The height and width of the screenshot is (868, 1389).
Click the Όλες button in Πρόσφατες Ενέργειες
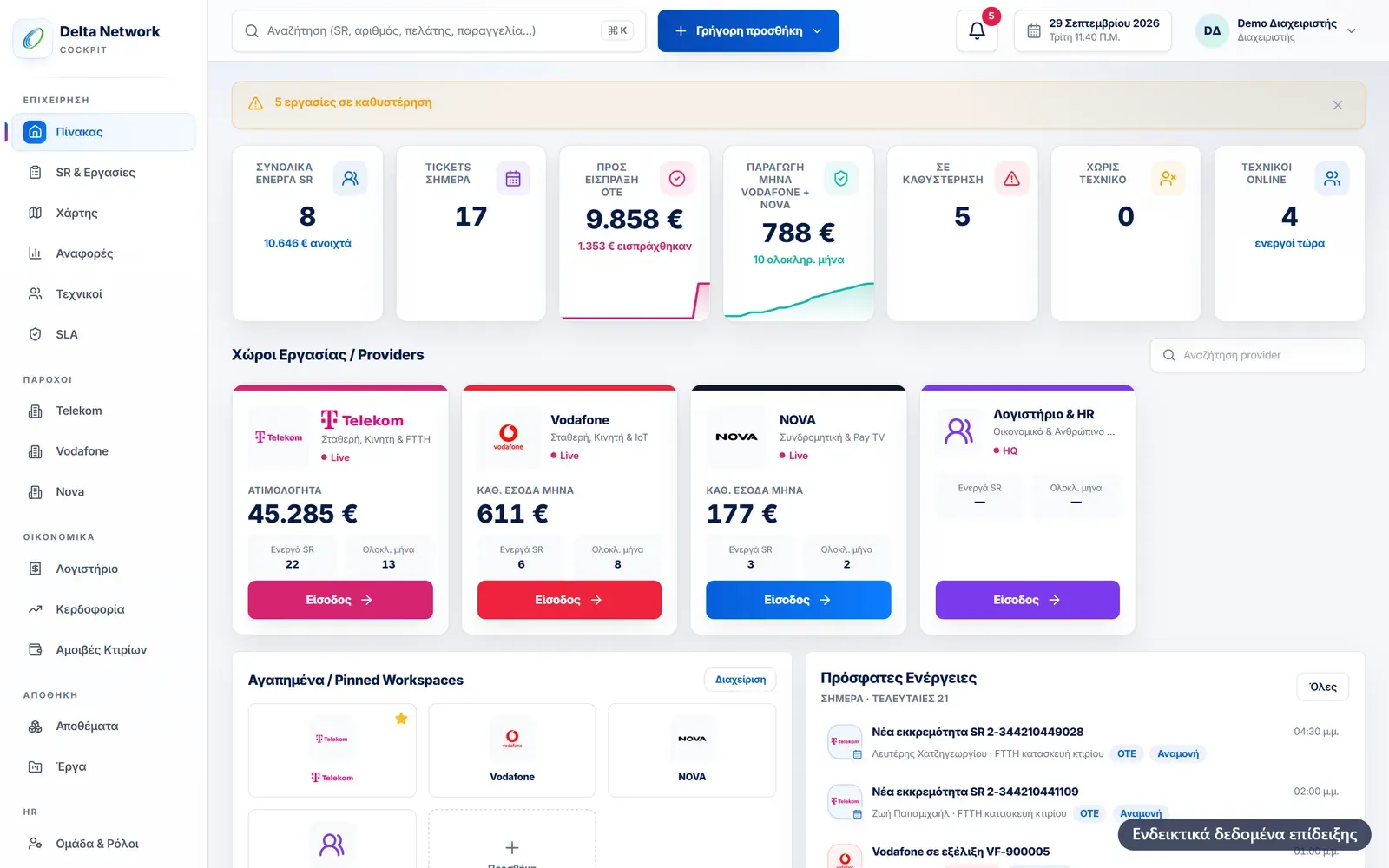[1323, 687]
